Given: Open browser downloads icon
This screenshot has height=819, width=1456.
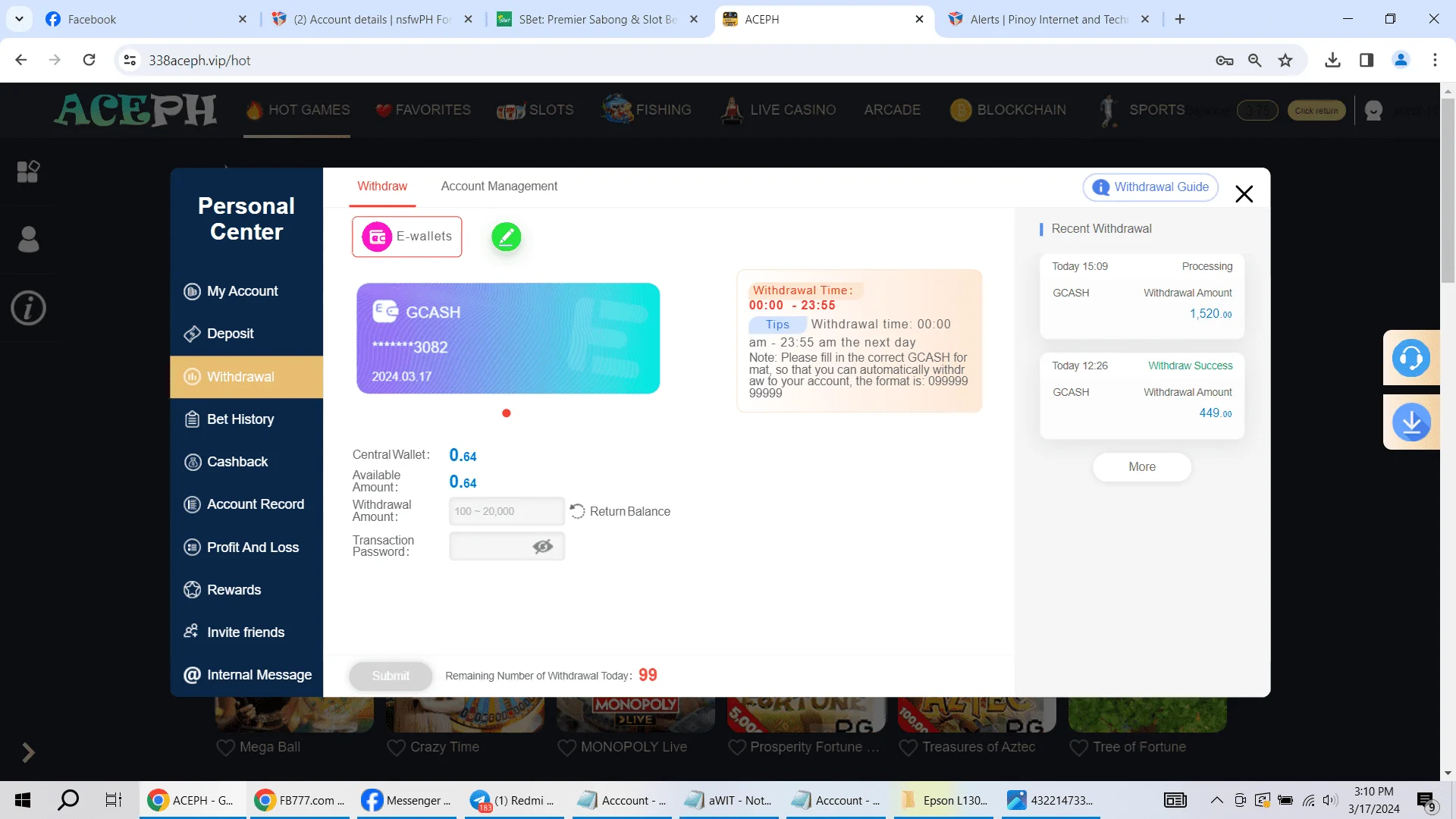Looking at the screenshot, I should (x=1332, y=60).
